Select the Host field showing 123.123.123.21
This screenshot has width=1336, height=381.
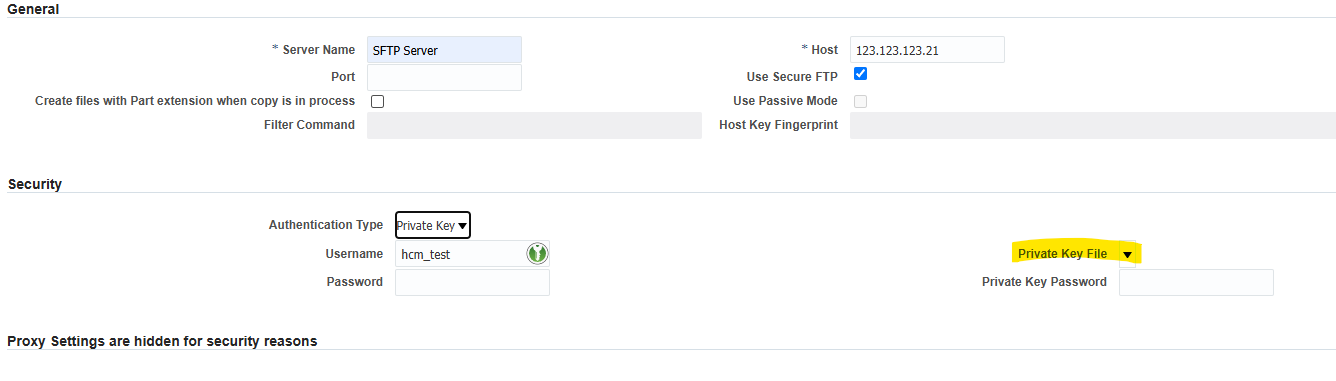click(x=927, y=50)
